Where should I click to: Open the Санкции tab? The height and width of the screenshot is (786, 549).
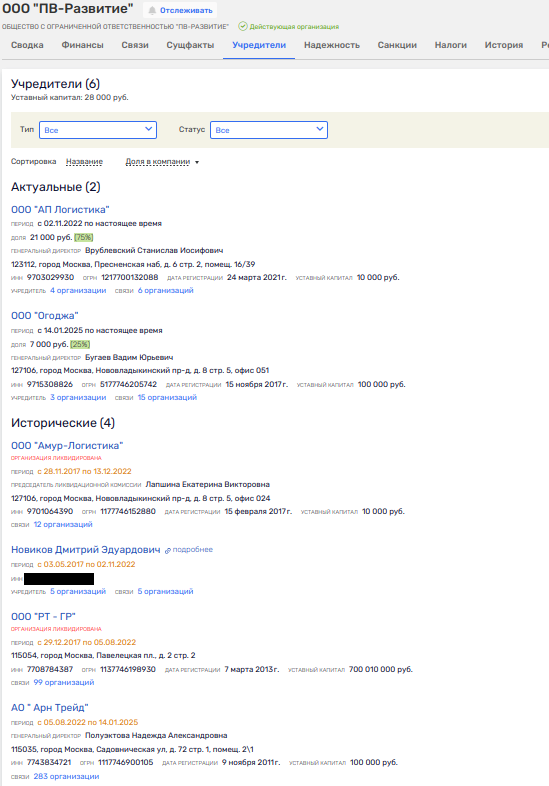(x=397, y=45)
